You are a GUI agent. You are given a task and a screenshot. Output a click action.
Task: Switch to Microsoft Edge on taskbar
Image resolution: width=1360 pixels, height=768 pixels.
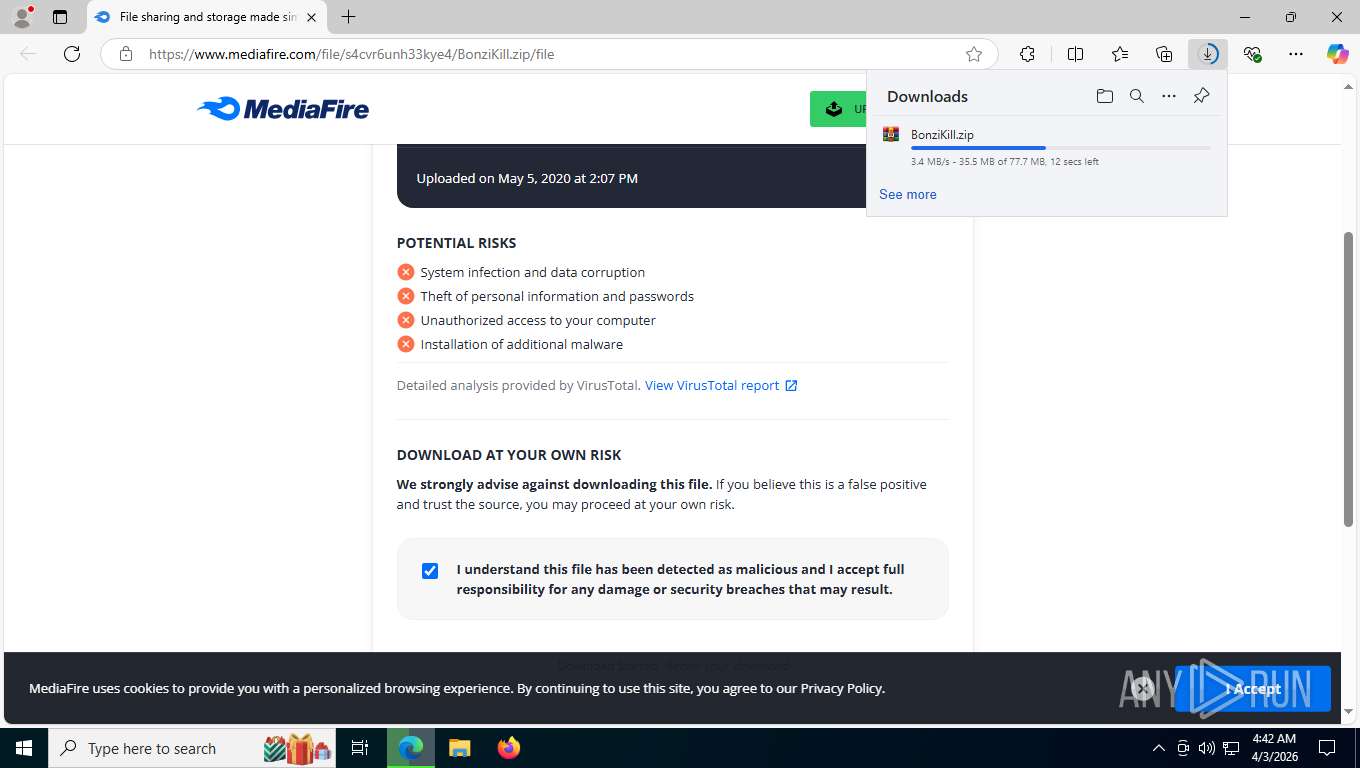click(411, 748)
